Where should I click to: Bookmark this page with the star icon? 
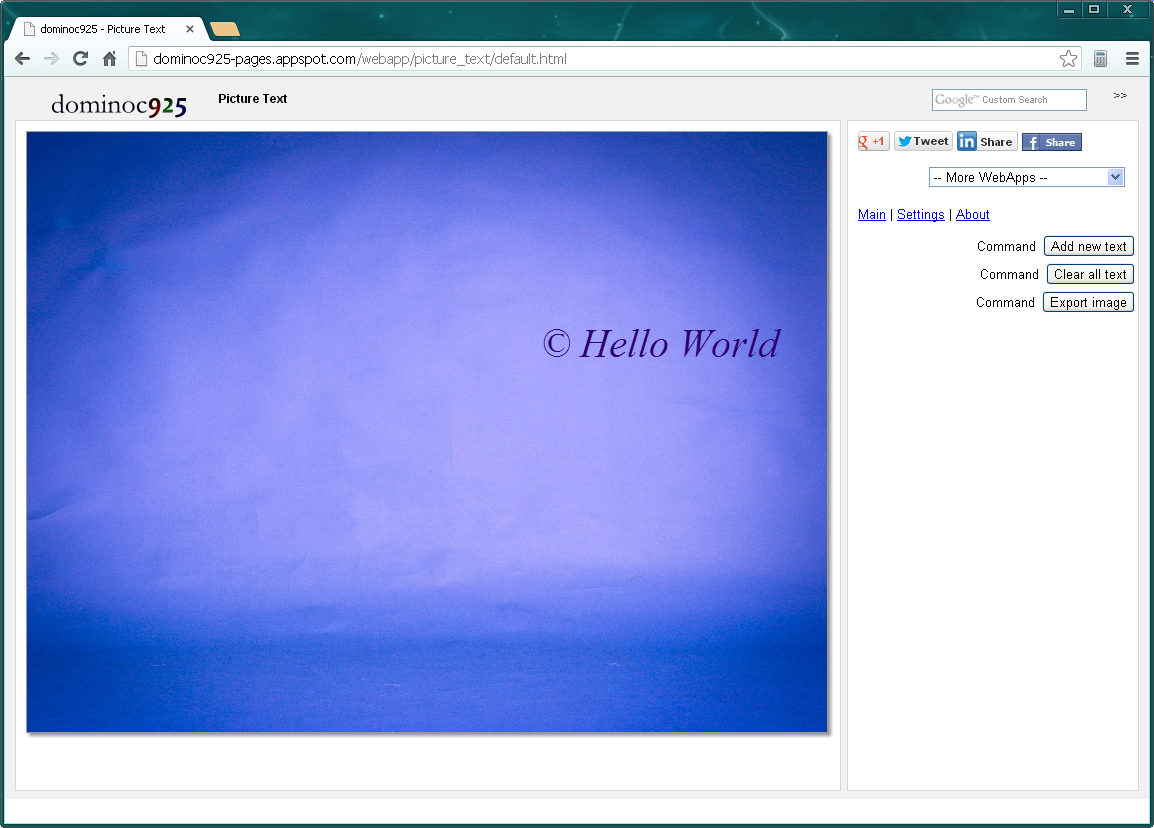1069,59
